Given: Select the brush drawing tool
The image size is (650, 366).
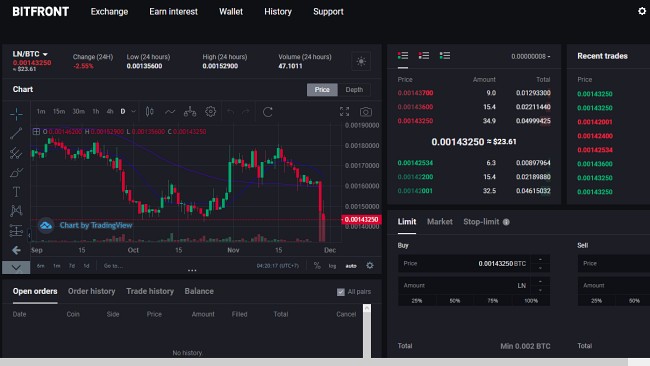Looking at the screenshot, I should [x=16, y=172].
